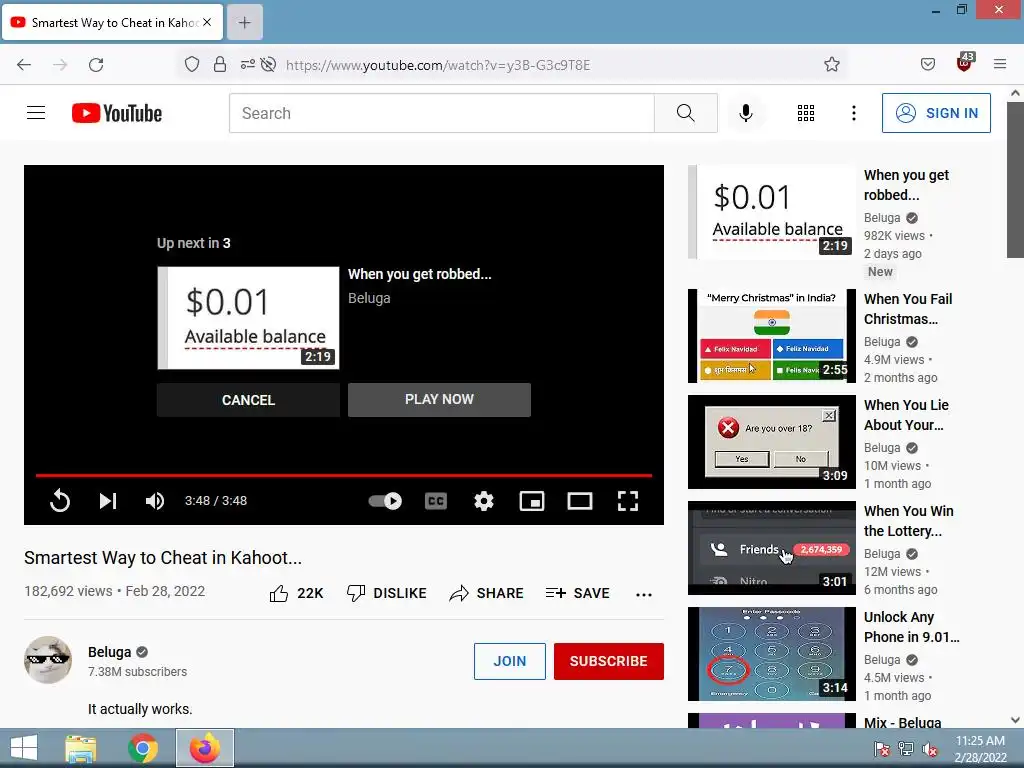This screenshot has height=768, width=1024.
Task: Open the YouTube settings three-dot menu
Action: coord(854,113)
